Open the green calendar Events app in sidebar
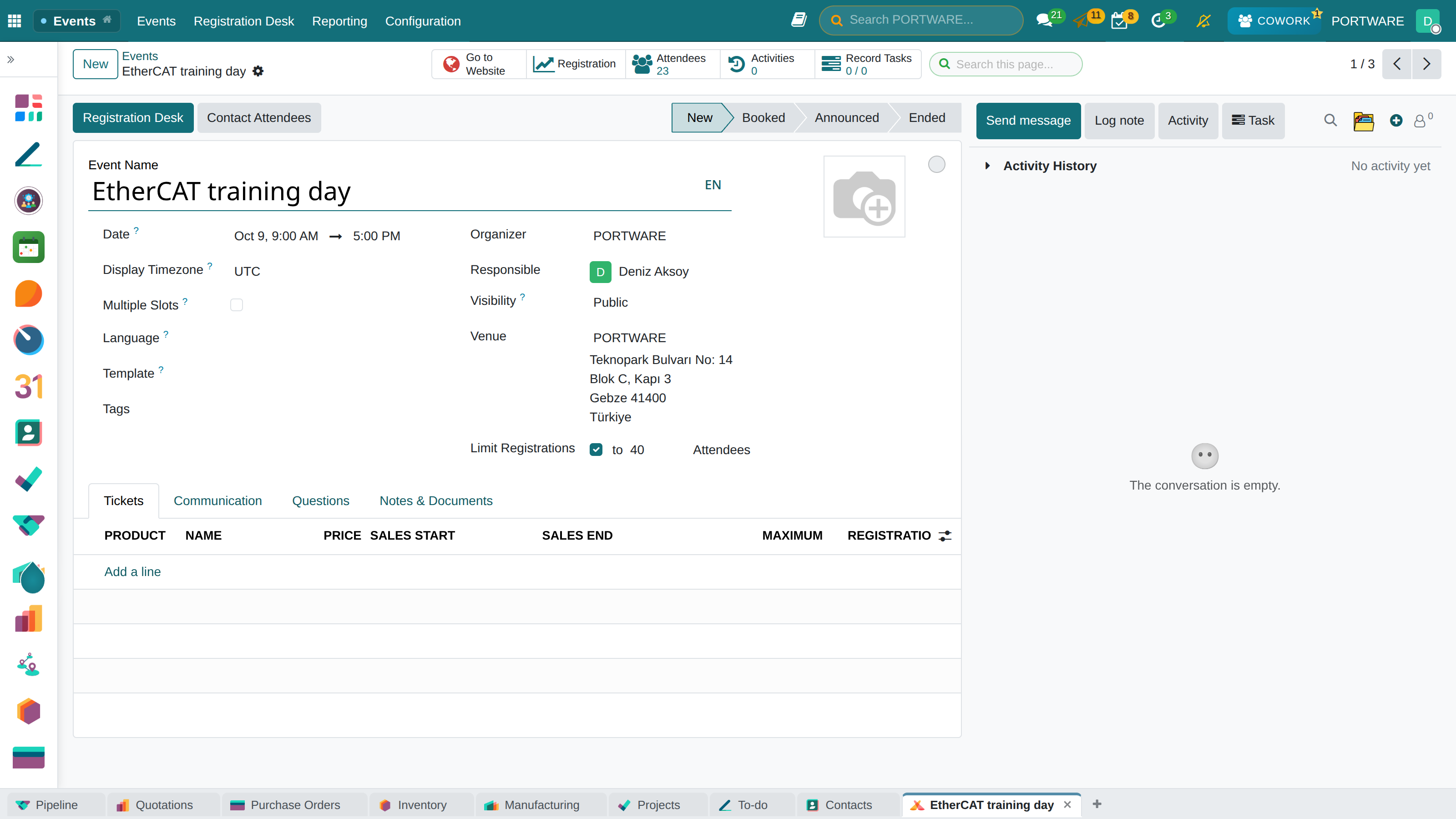1456x819 pixels. (28, 247)
